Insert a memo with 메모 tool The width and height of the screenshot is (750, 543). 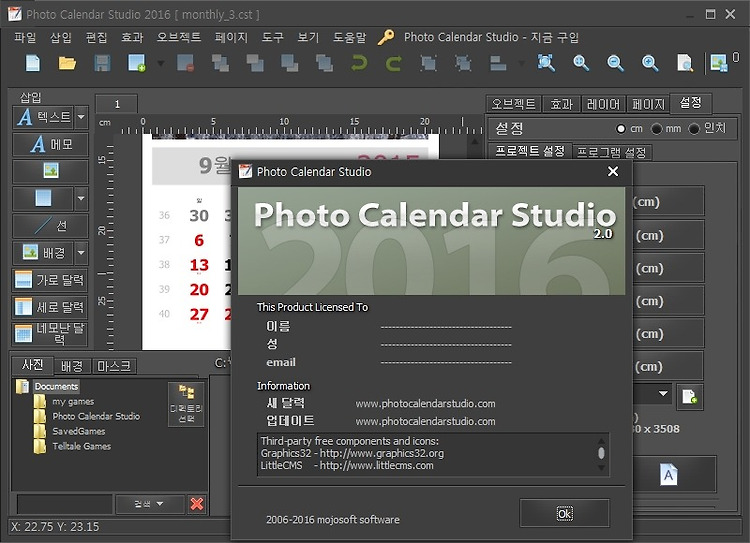pos(51,144)
